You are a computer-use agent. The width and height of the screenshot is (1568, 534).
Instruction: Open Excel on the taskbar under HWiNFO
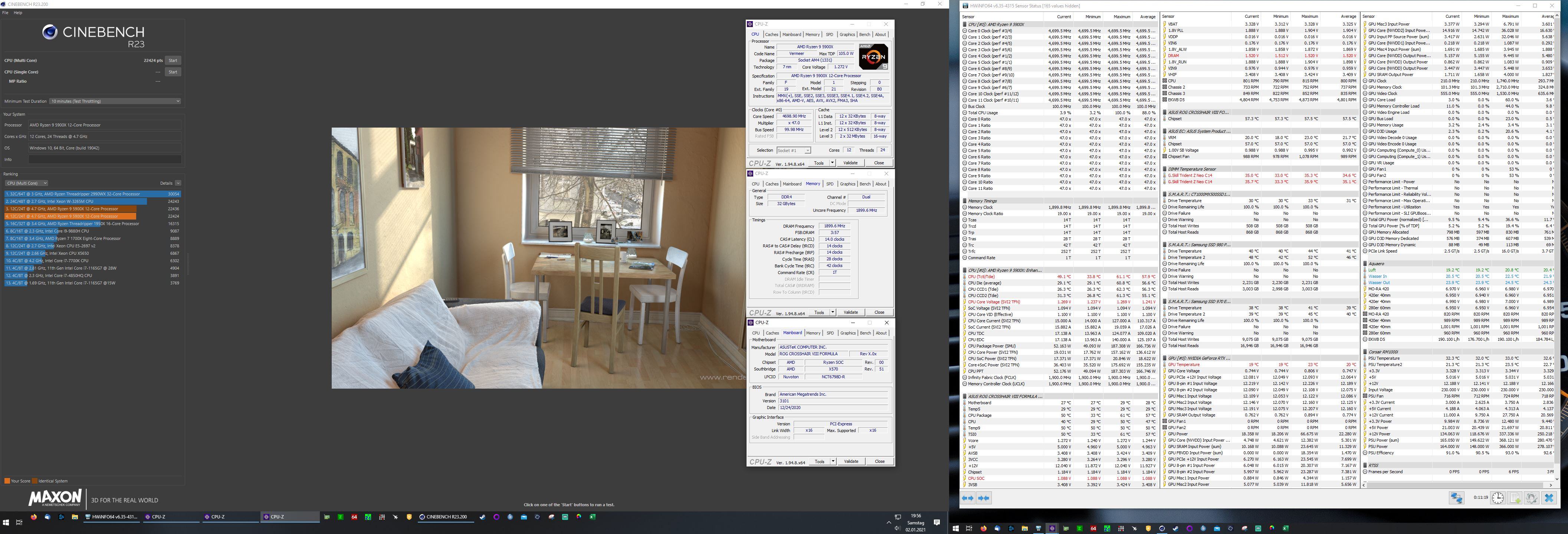(1285, 528)
